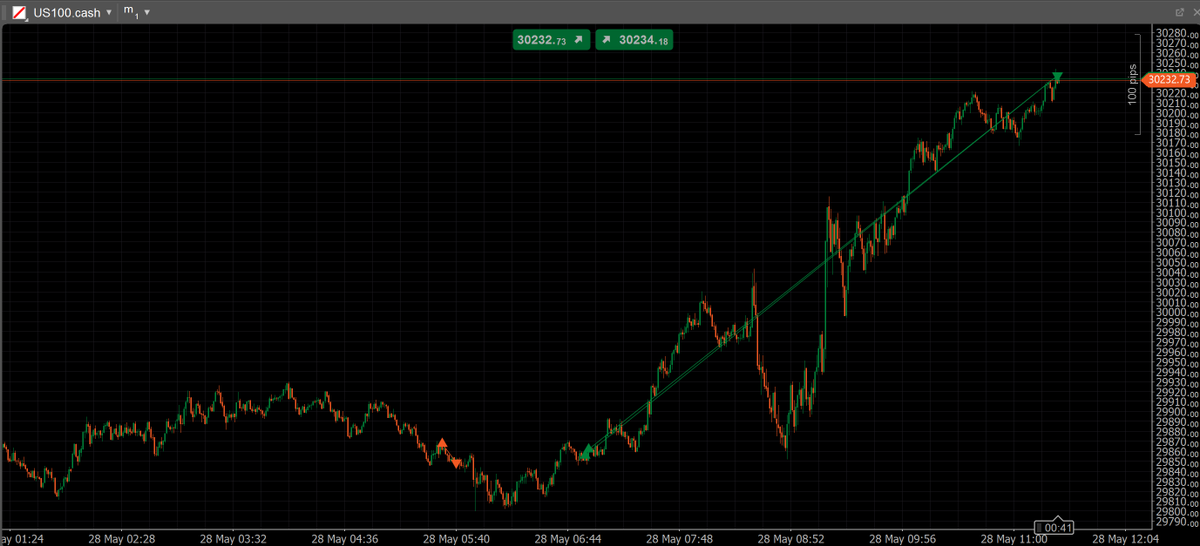Select the orange up-triangle deal marker

coord(442,443)
